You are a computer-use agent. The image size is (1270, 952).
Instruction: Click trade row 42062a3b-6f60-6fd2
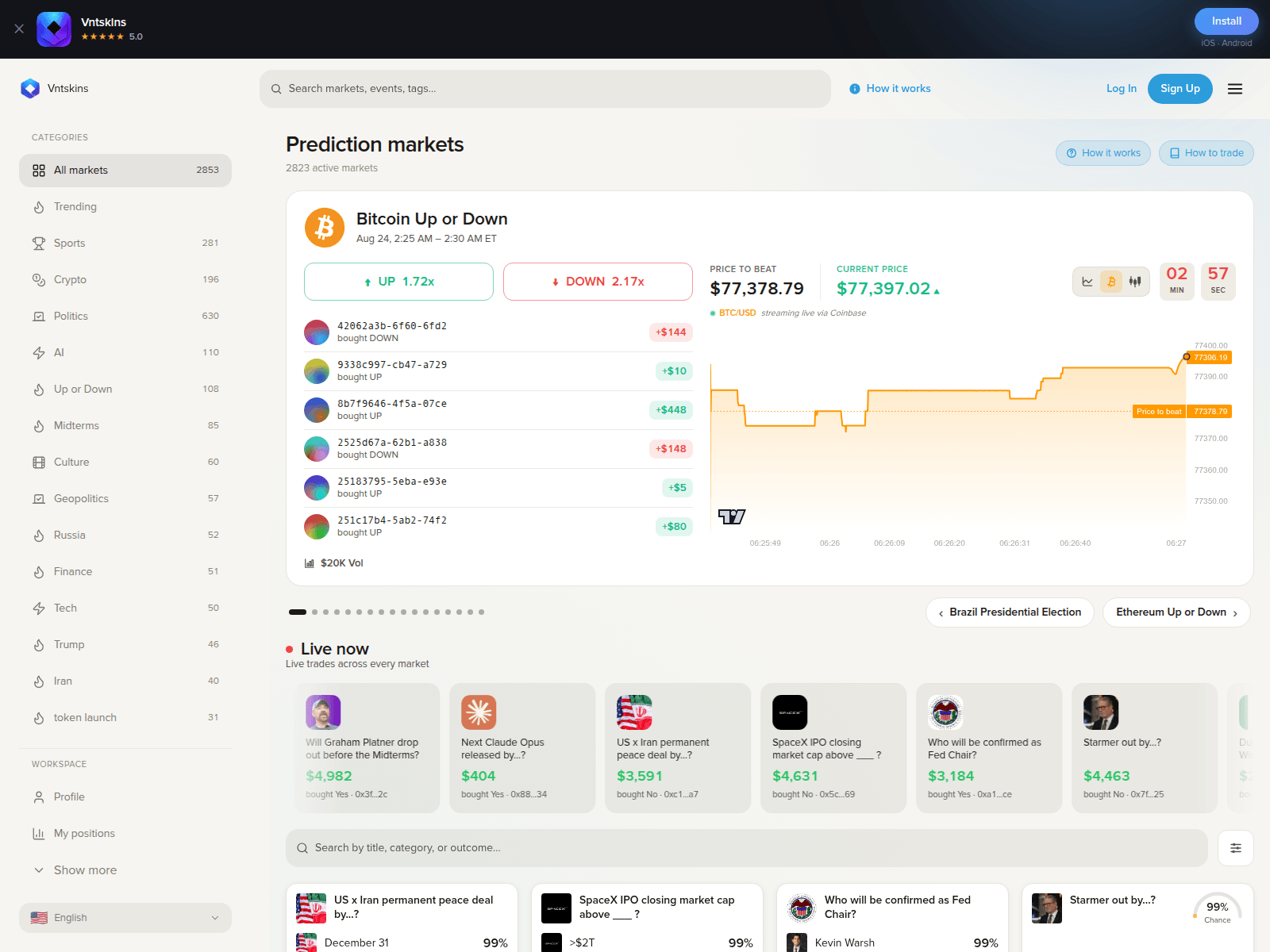click(x=498, y=332)
